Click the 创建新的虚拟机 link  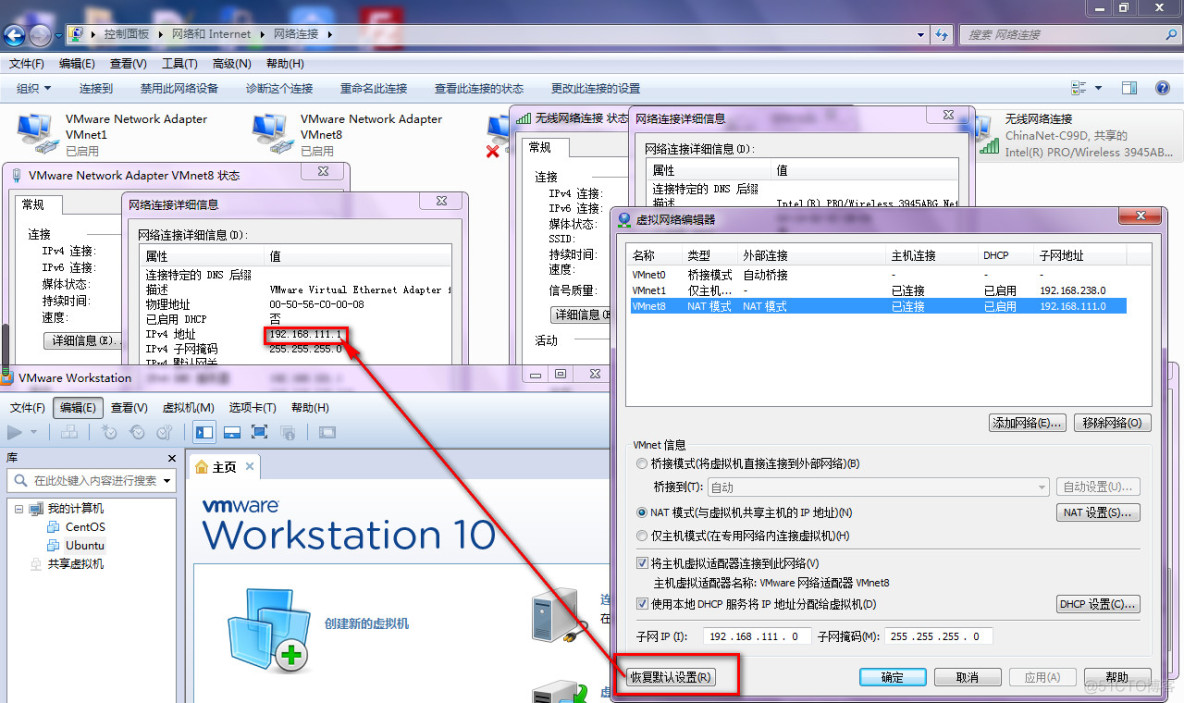tap(366, 624)
